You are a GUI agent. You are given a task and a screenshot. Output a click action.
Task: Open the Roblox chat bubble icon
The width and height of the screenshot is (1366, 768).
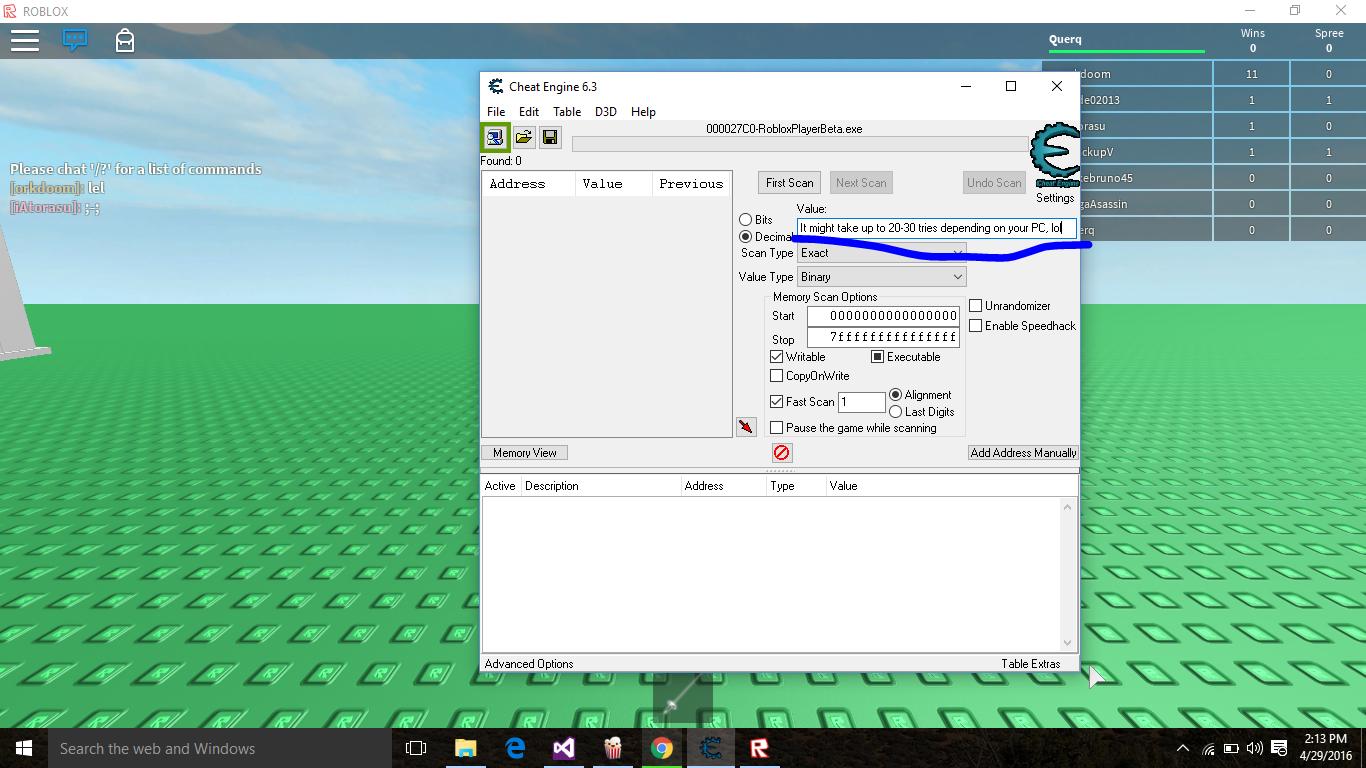(x=75, y=40)
